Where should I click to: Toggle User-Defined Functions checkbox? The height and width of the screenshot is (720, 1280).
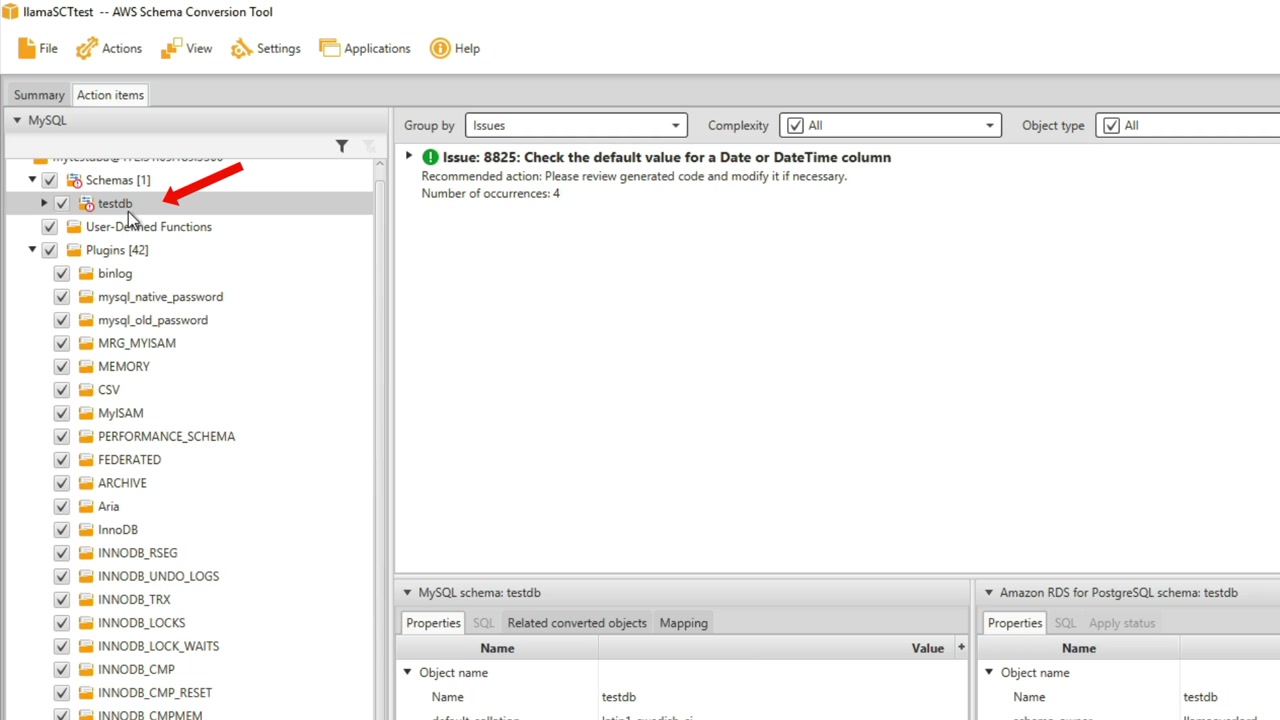50,227
